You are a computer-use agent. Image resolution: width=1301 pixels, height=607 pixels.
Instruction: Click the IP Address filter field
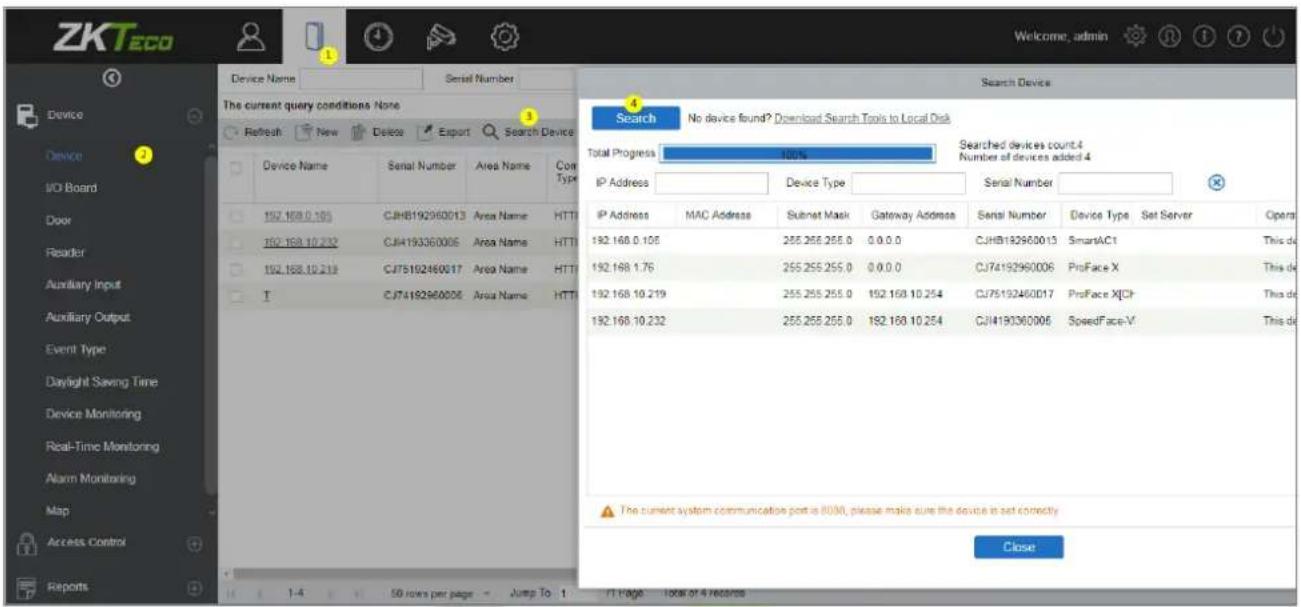tap(711, 183)
